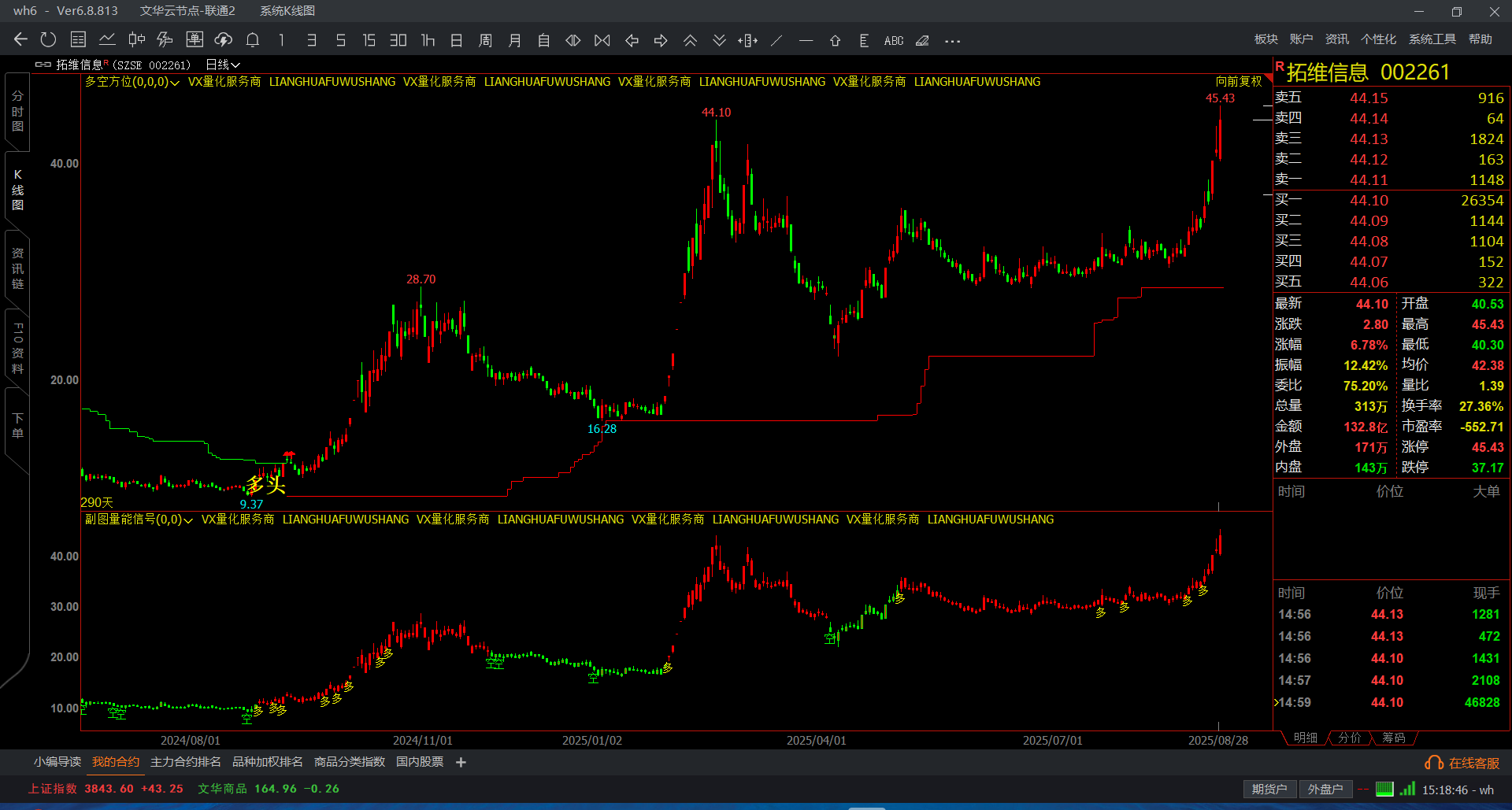Image resolution: width=1512 pixels, height=810 pixels.
Task: Switch to time-share line chart icon
Action: point(107,40)
